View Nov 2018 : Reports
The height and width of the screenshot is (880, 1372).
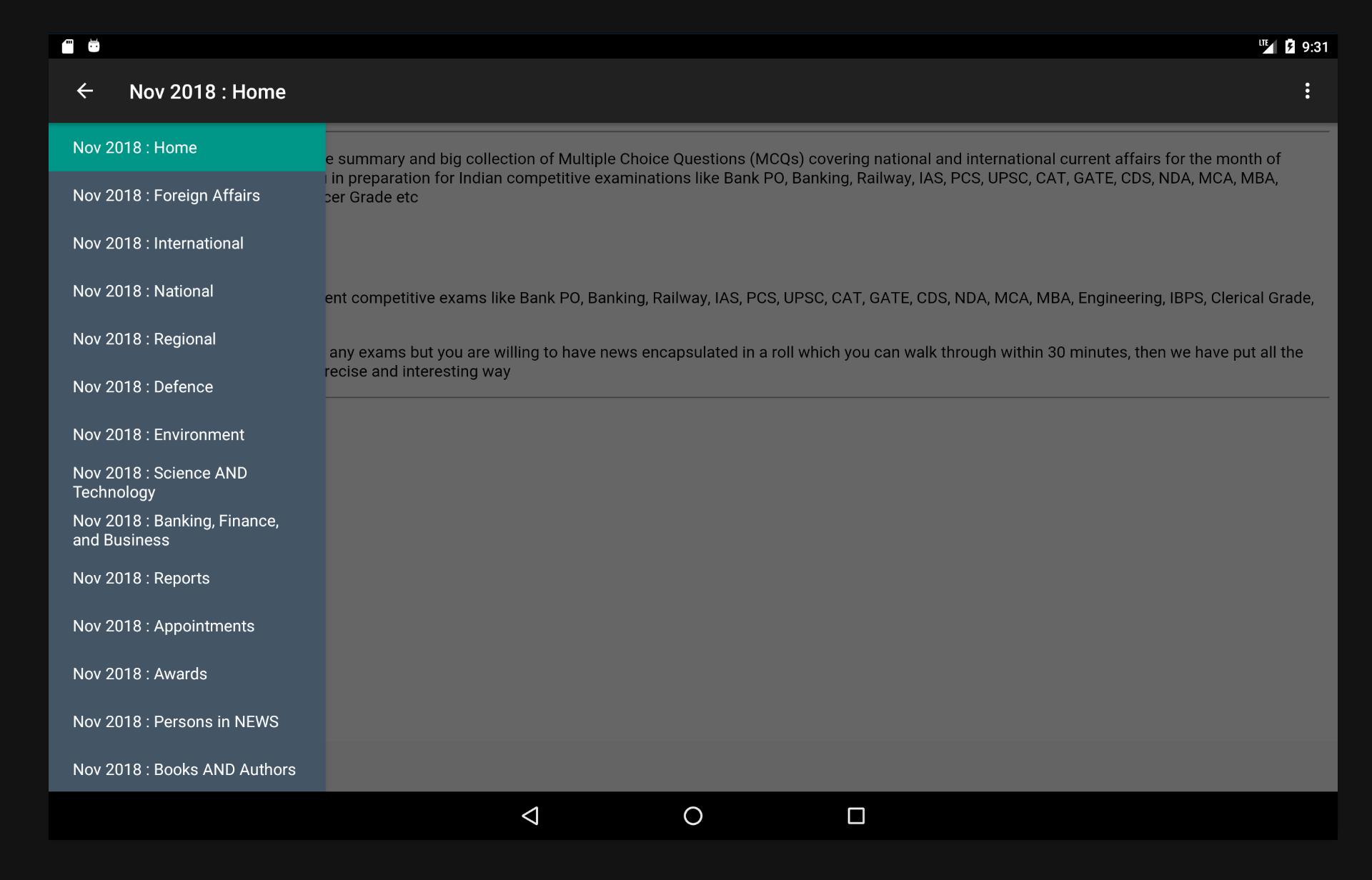(187, 578)
